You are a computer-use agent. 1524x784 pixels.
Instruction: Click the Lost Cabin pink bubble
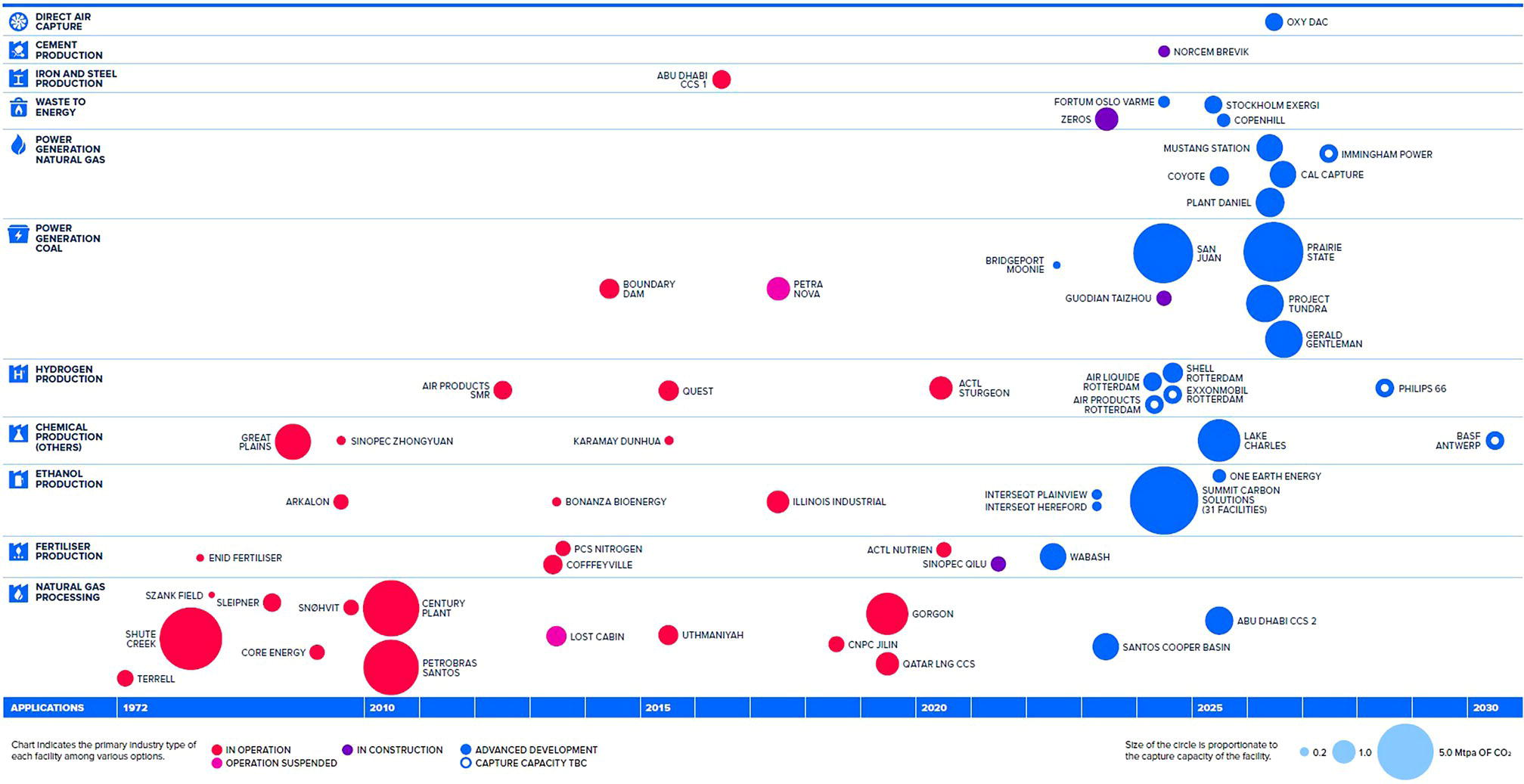557,637
